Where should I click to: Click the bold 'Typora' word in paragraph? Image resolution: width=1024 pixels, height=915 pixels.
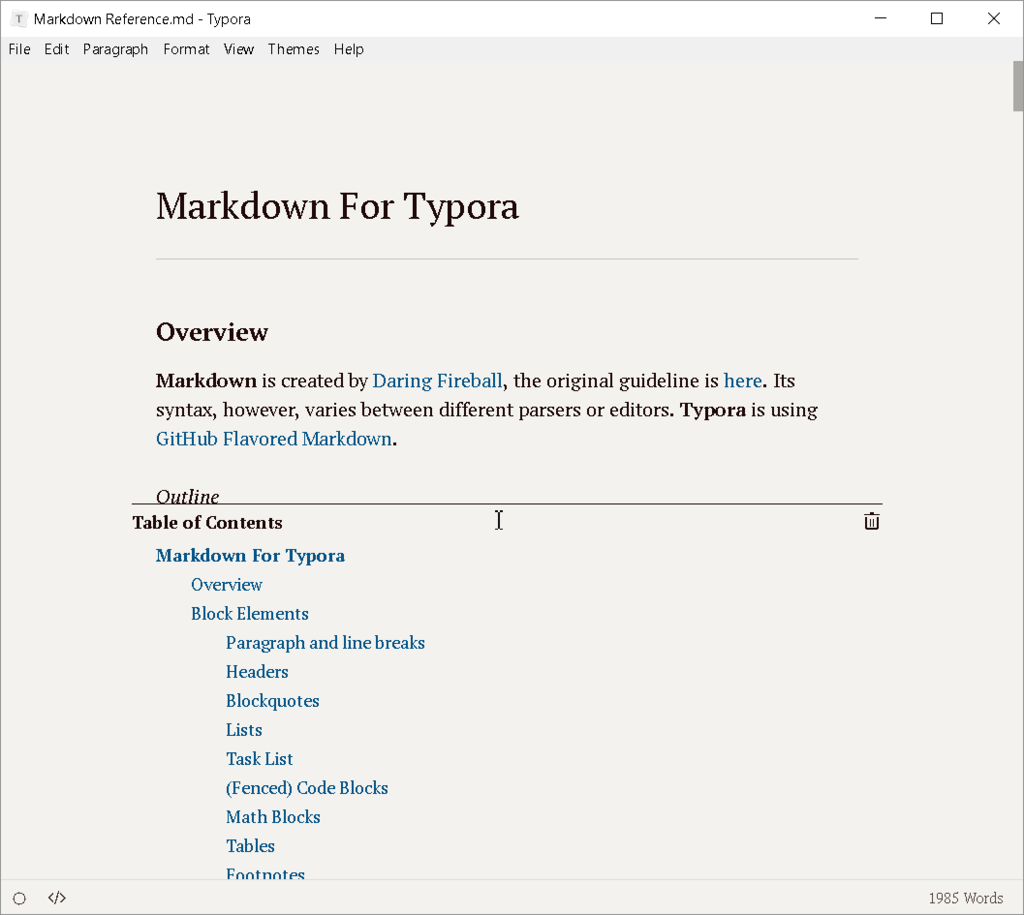click(712, 409)
